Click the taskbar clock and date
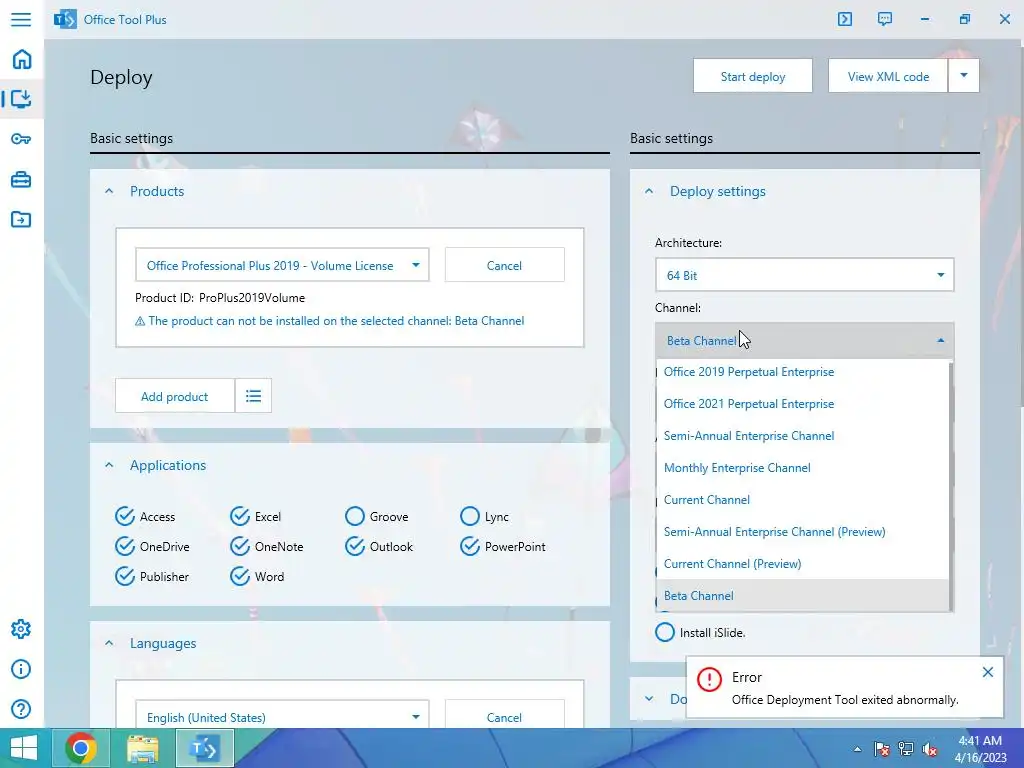Screen dimensions: 1024x768 (980, 749)
